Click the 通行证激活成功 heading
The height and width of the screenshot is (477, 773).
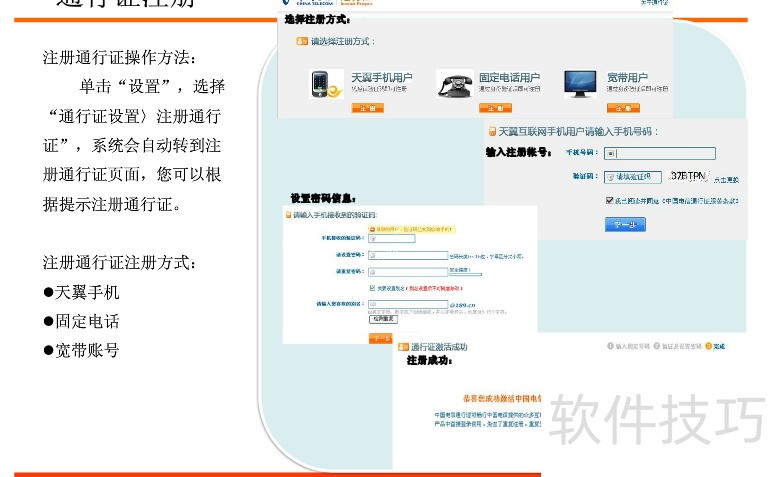tap(439, 347)
